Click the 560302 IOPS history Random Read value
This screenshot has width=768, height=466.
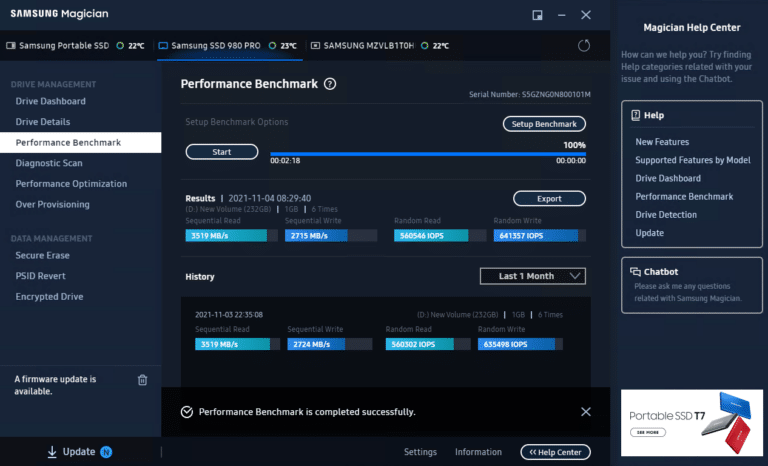428,344
